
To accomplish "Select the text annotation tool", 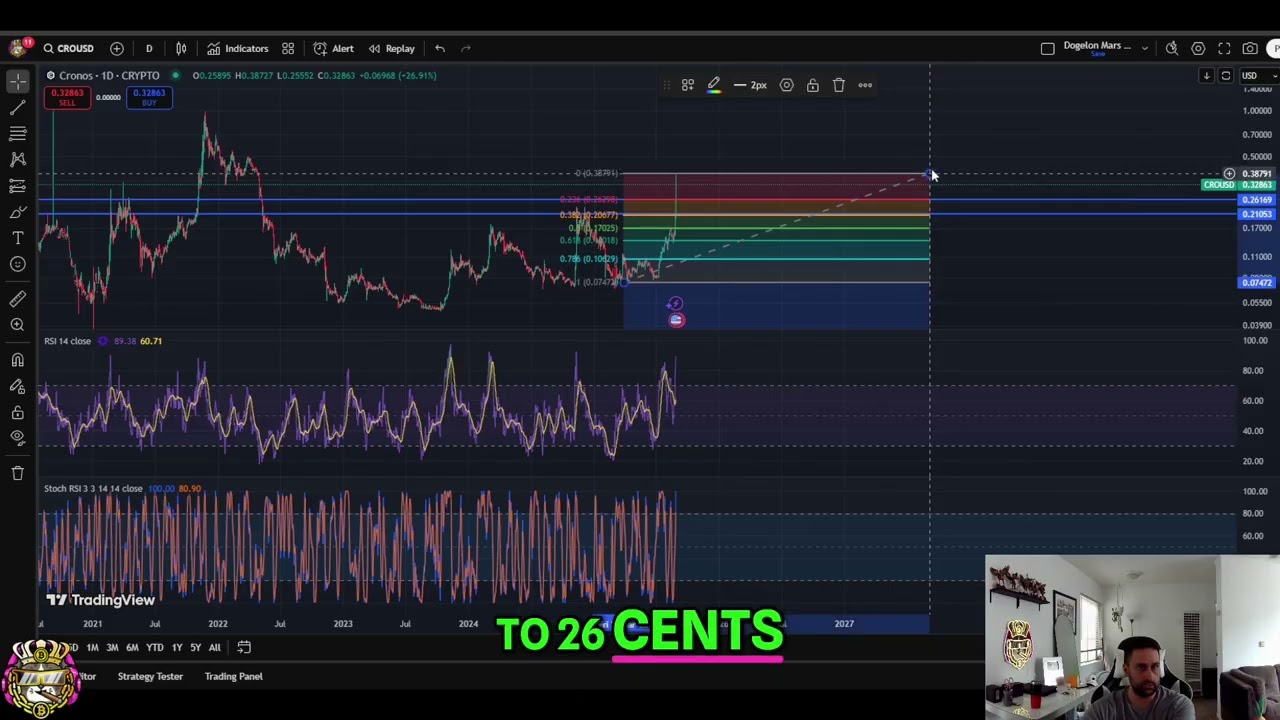I will point(18,238).
